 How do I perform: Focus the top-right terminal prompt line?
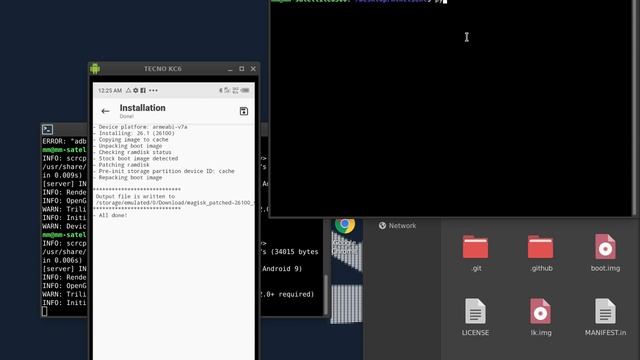pos(359,1)
